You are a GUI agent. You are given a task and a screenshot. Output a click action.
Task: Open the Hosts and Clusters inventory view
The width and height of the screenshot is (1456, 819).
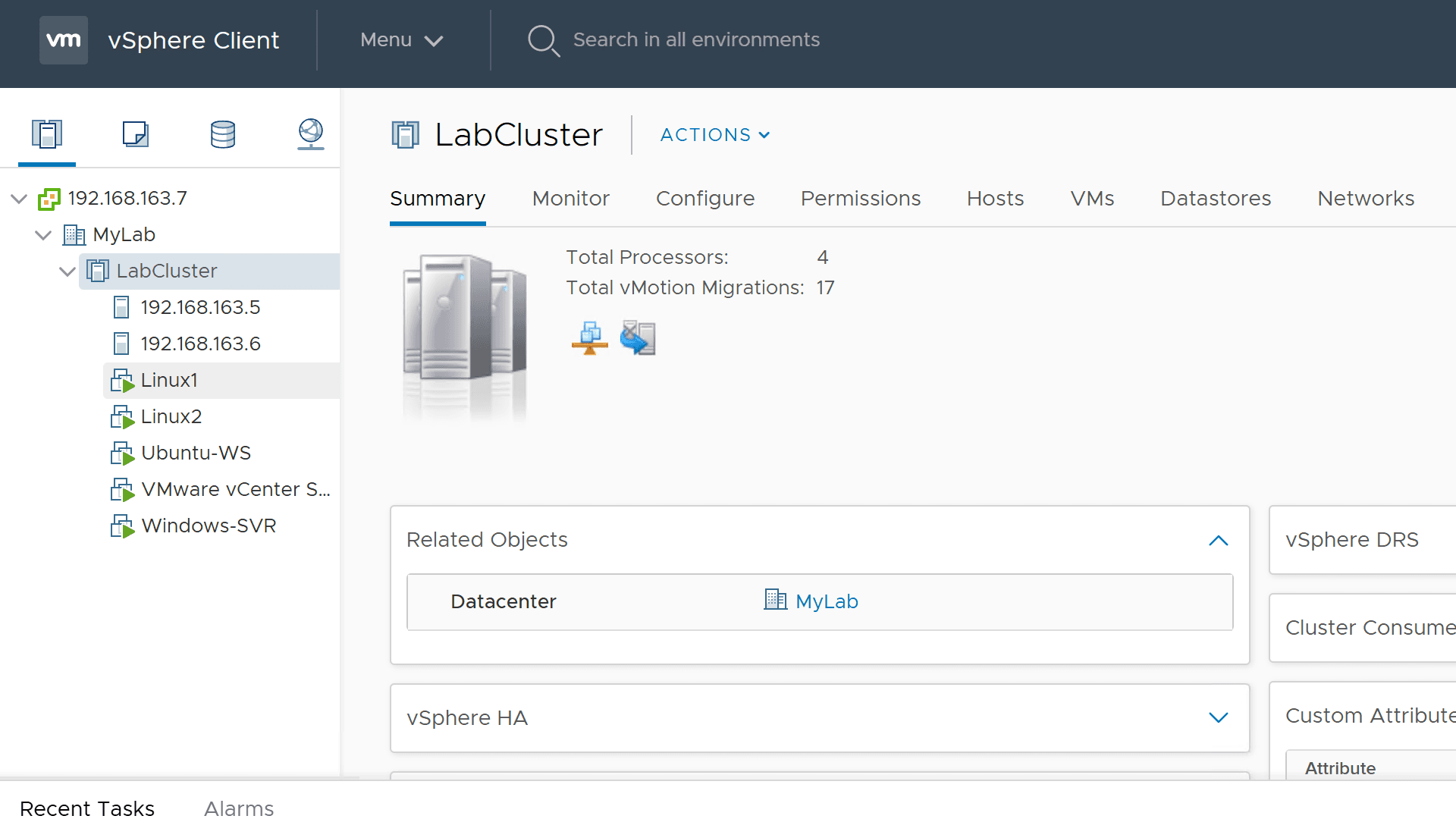point(47,134)
